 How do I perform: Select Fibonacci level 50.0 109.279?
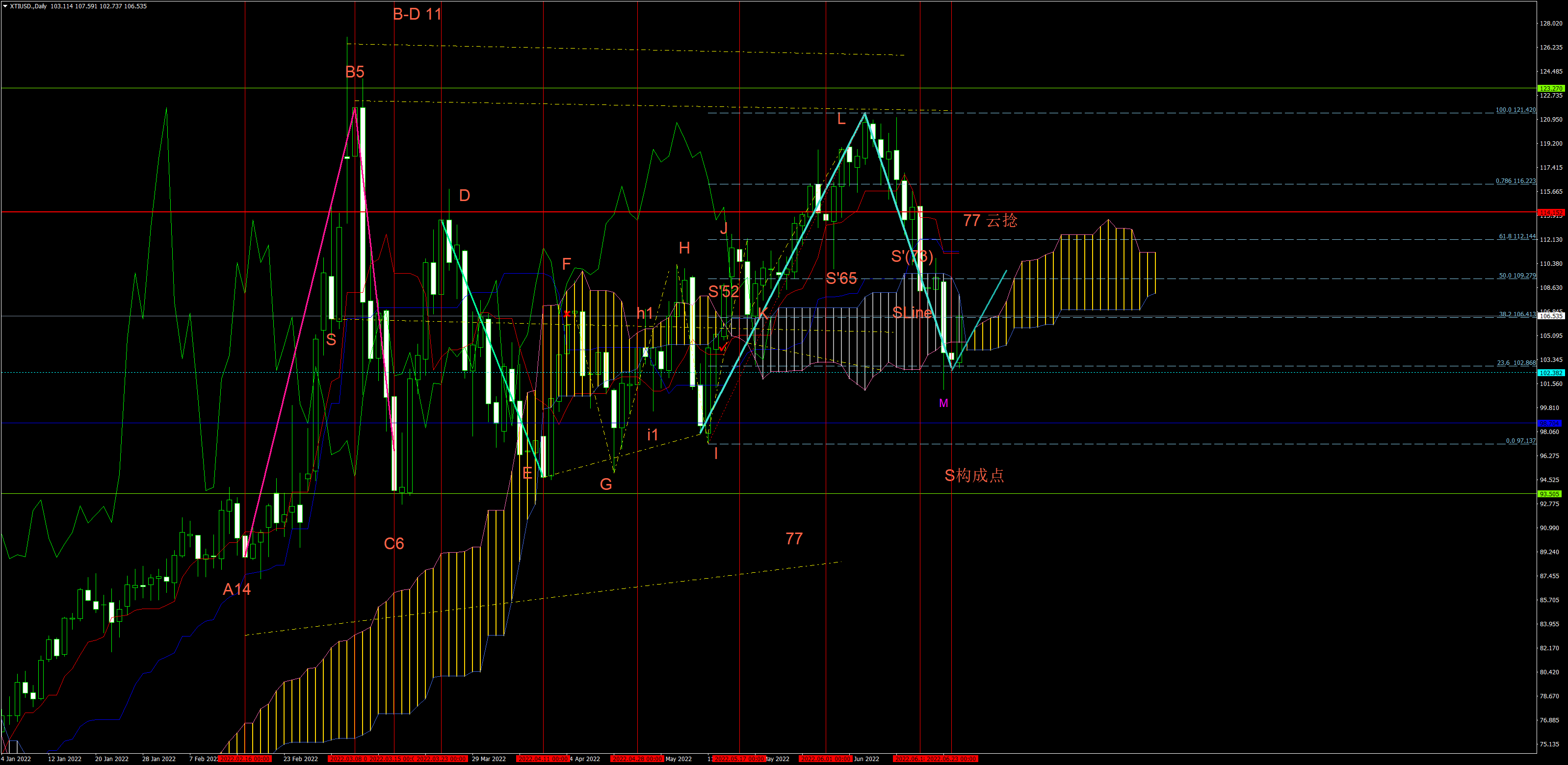pos(1517,275)
